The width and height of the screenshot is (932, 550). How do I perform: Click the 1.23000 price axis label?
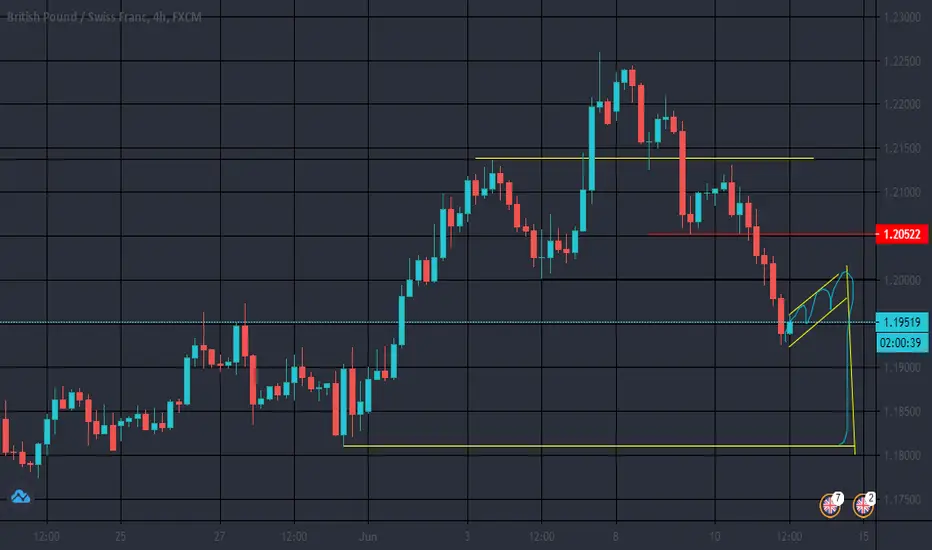point(902,17)
